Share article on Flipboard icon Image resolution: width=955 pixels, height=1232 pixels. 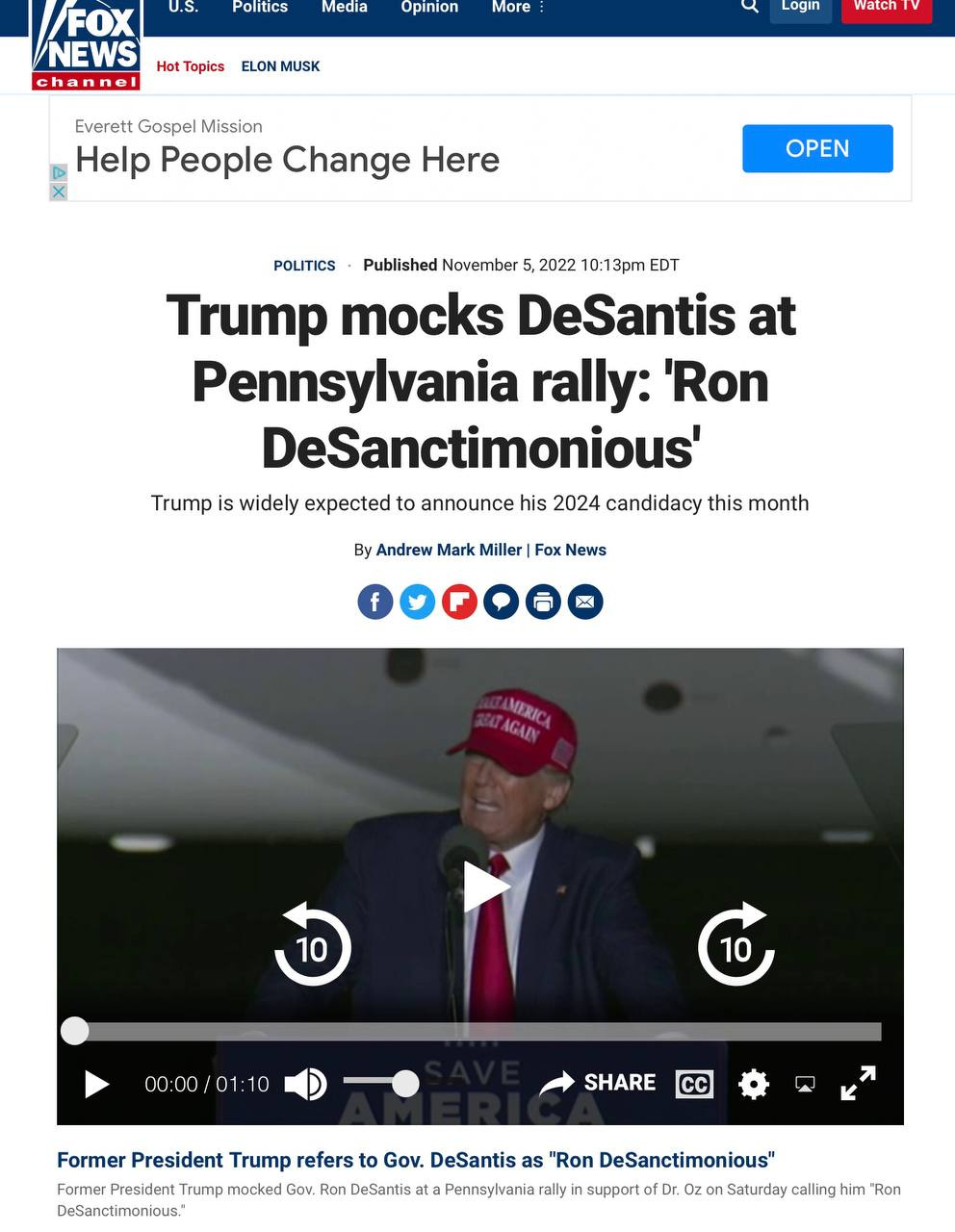459,603
